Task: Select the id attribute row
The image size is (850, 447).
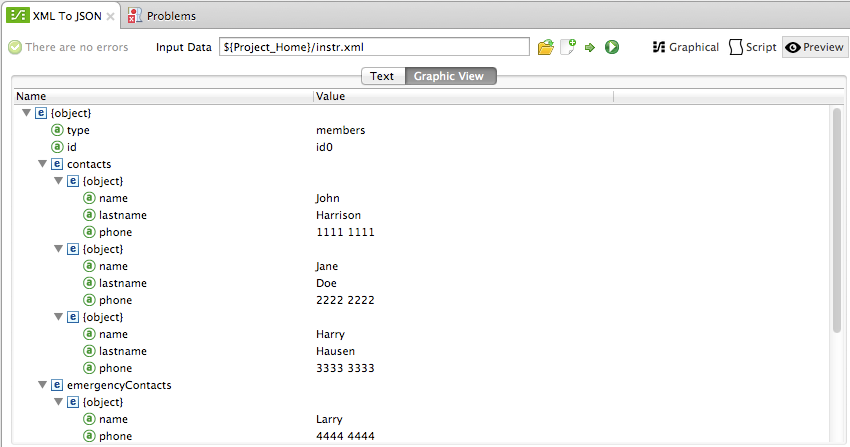Action: coord(423,147)
